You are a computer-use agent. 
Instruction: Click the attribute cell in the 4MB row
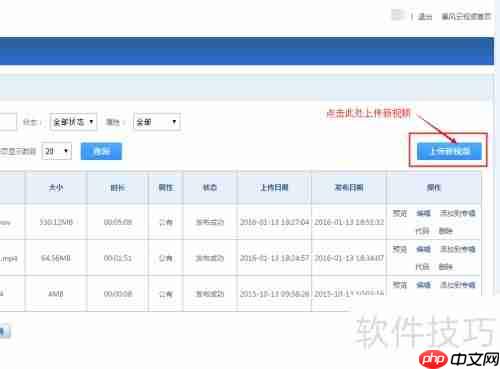pos(166,294)
